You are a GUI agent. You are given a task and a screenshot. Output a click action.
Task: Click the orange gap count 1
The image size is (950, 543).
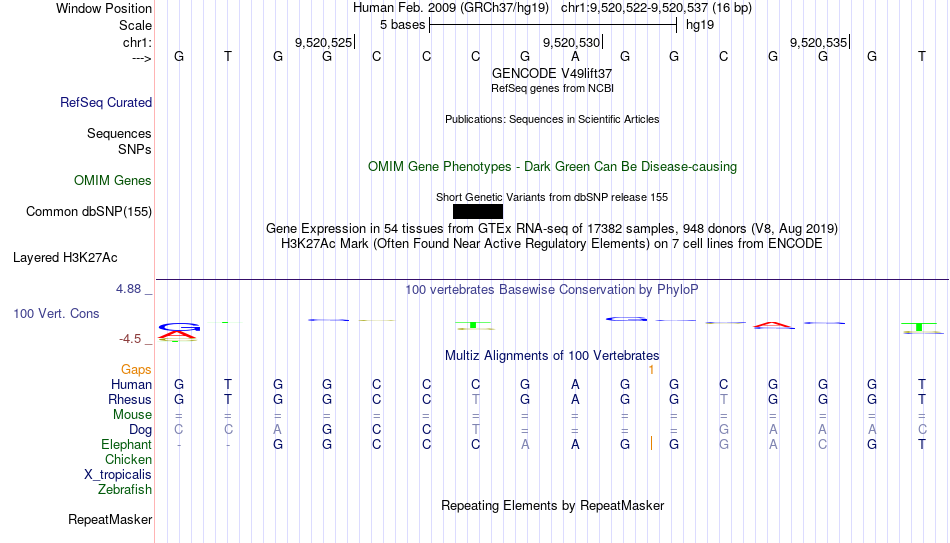651,370
